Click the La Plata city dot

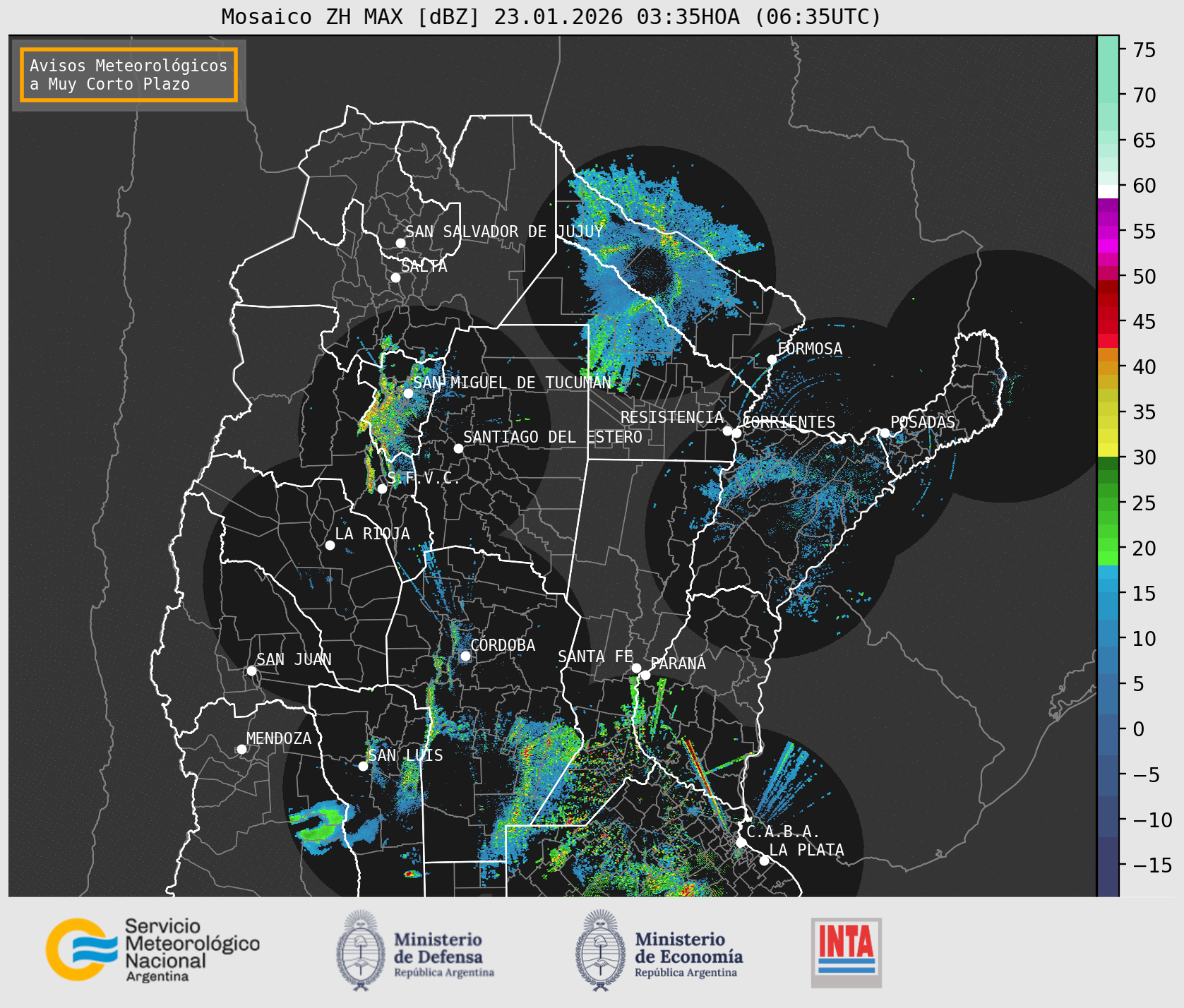click(764, 860)
